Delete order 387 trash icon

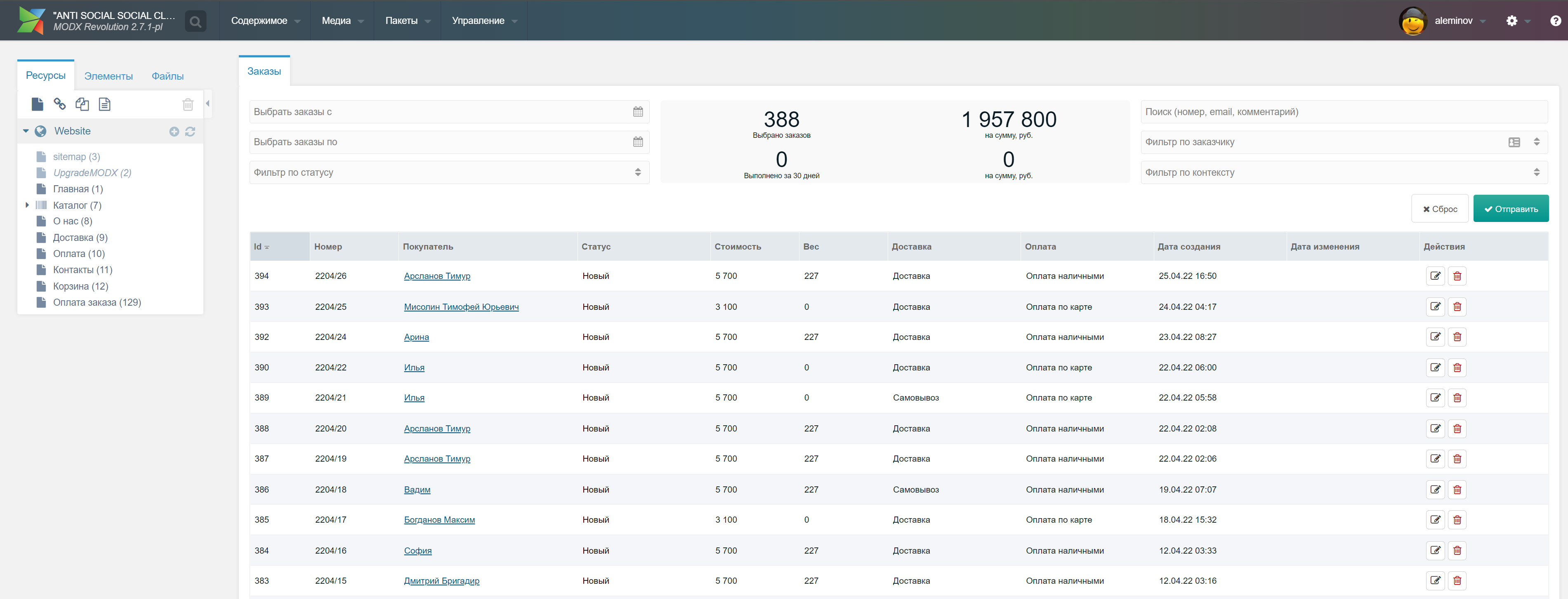[1457, 458]
